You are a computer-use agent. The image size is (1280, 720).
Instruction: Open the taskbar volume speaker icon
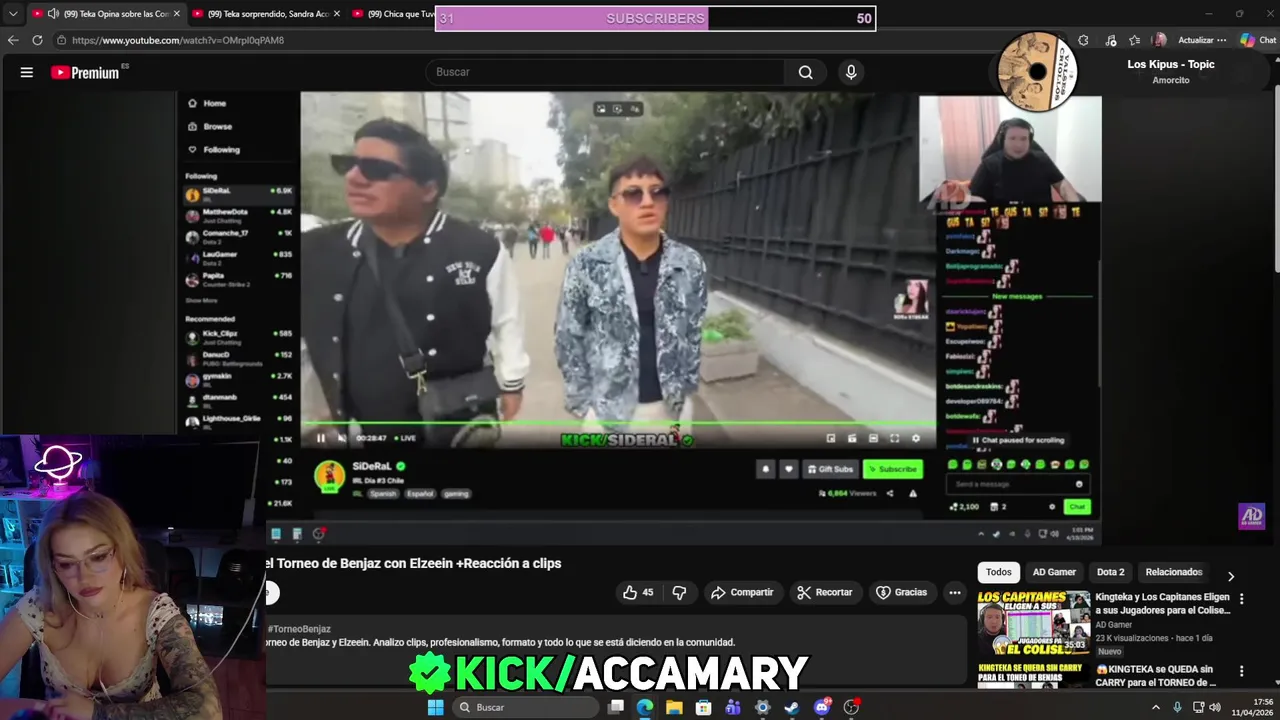tap(1215, 707)
